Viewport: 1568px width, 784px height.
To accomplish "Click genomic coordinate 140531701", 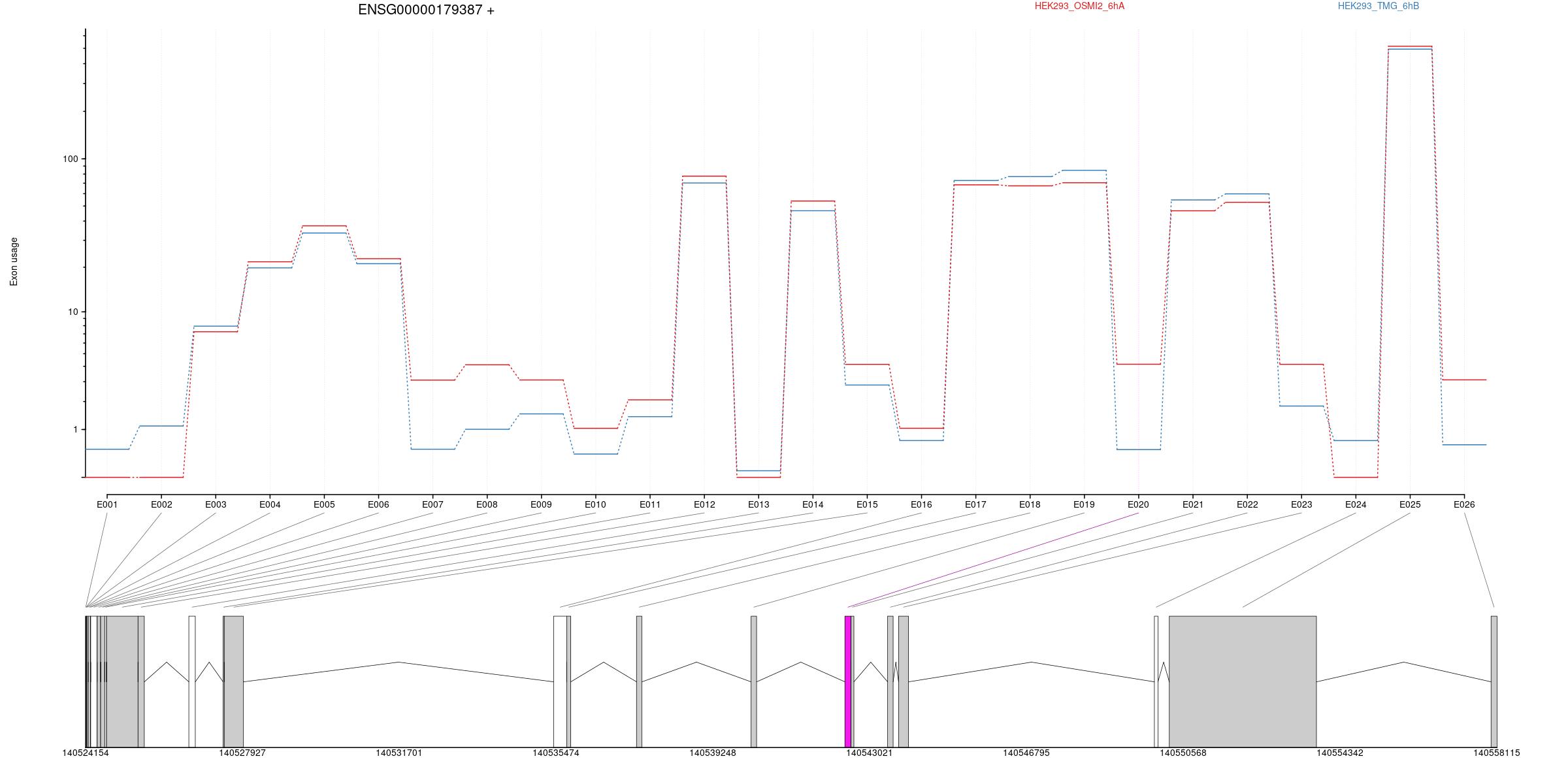I will pos(399,753).
